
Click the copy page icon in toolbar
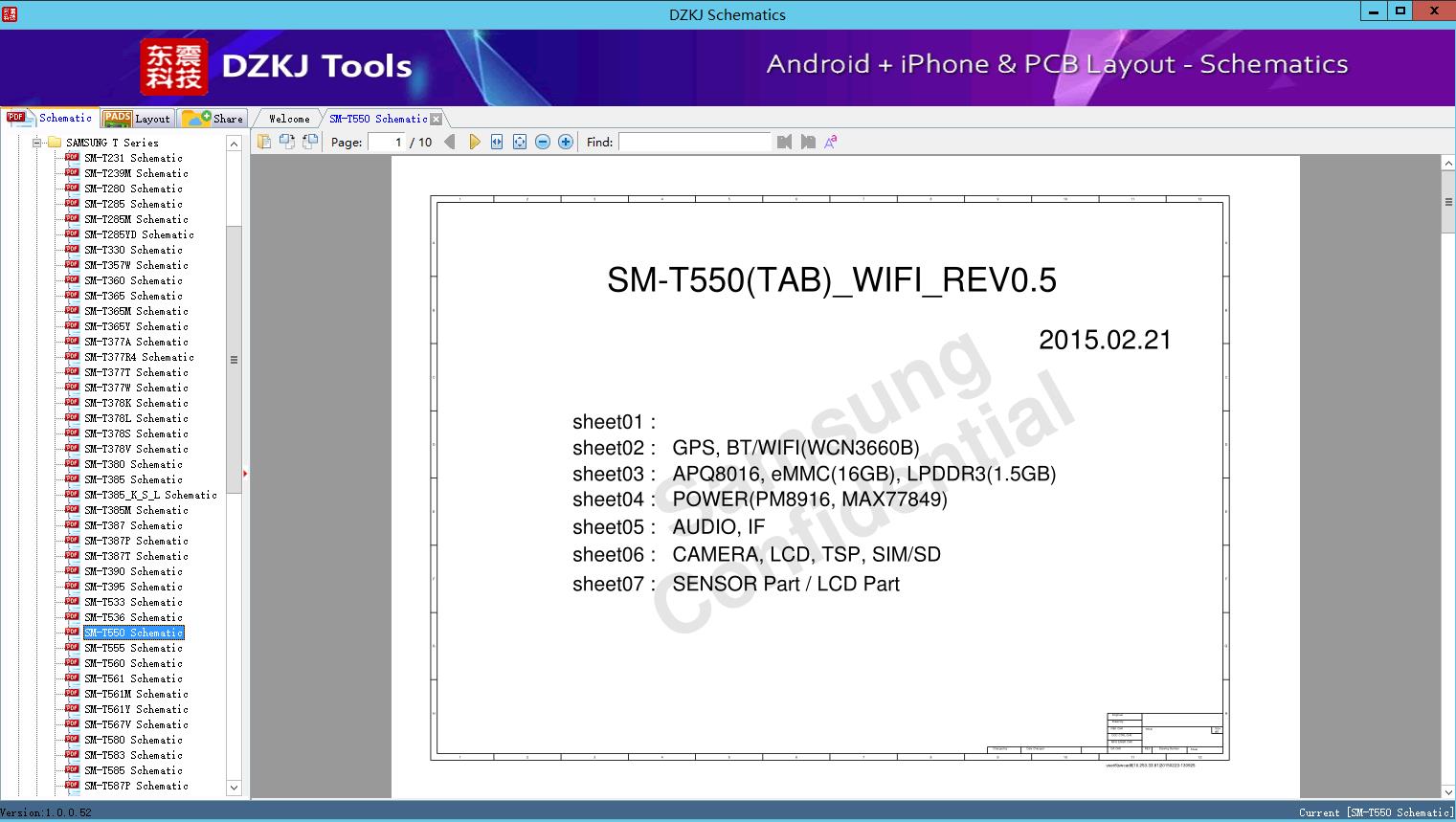pyautogui.click(x=264, y=142)
